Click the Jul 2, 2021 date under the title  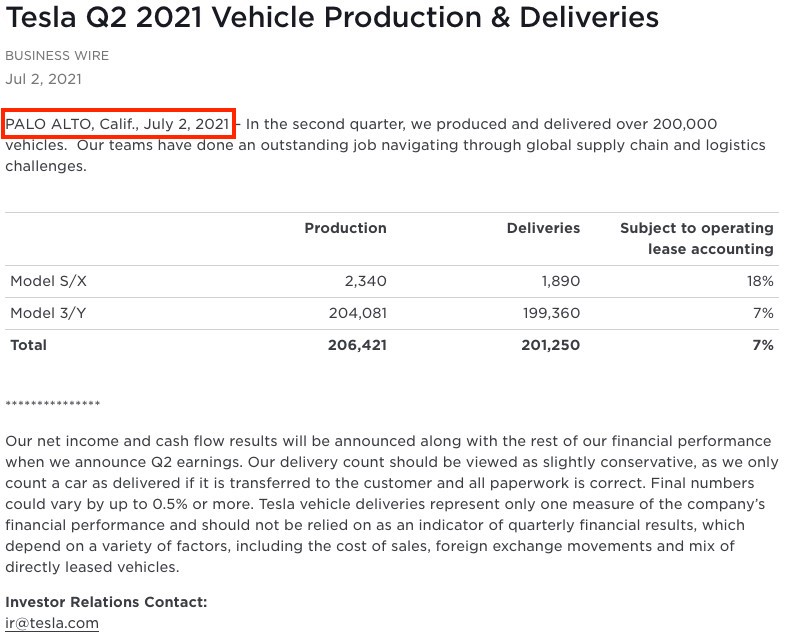[44, 79]
